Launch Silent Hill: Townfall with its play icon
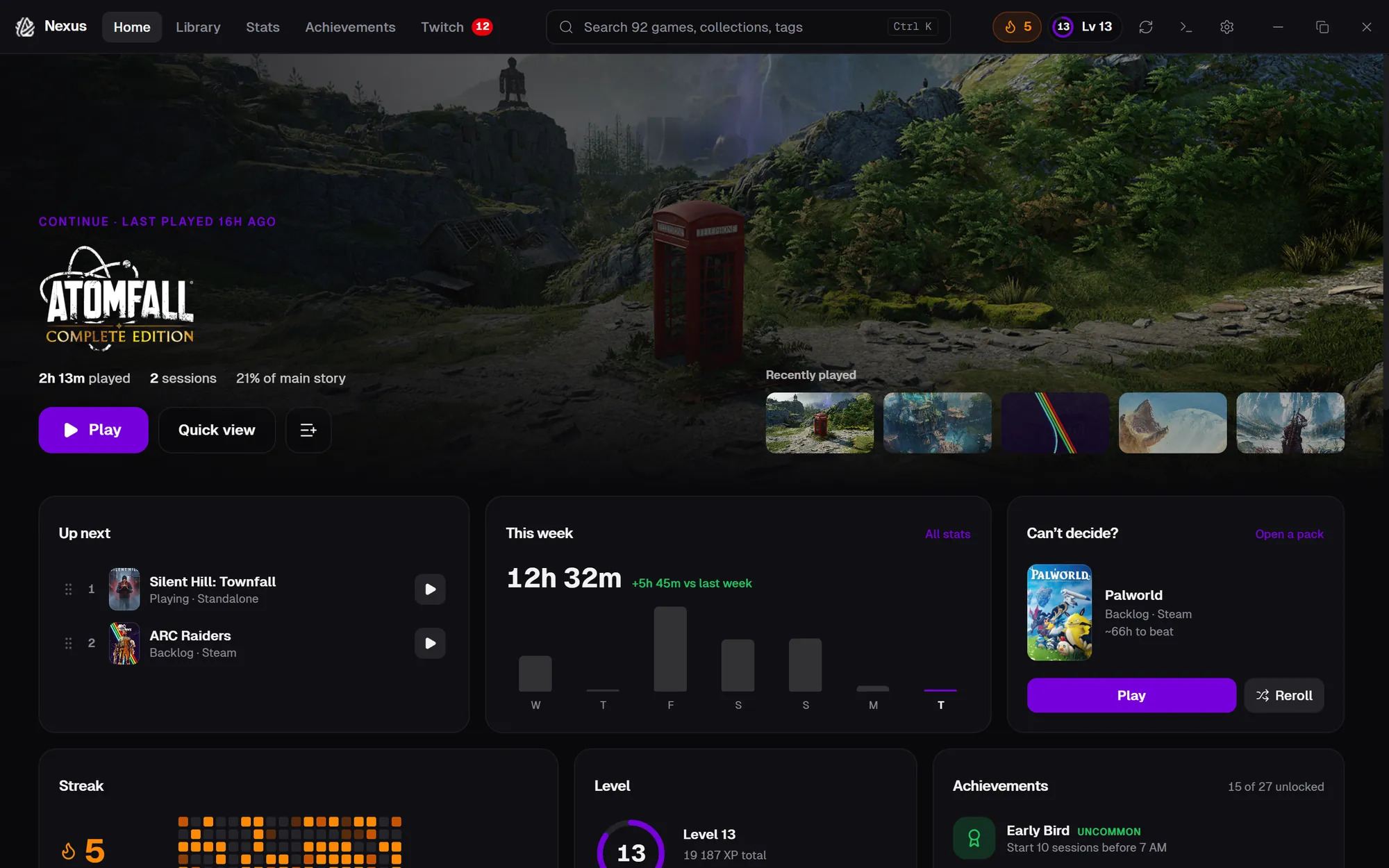The height and width of the screenshot is (868, 1389). click(x=431, y=590)
